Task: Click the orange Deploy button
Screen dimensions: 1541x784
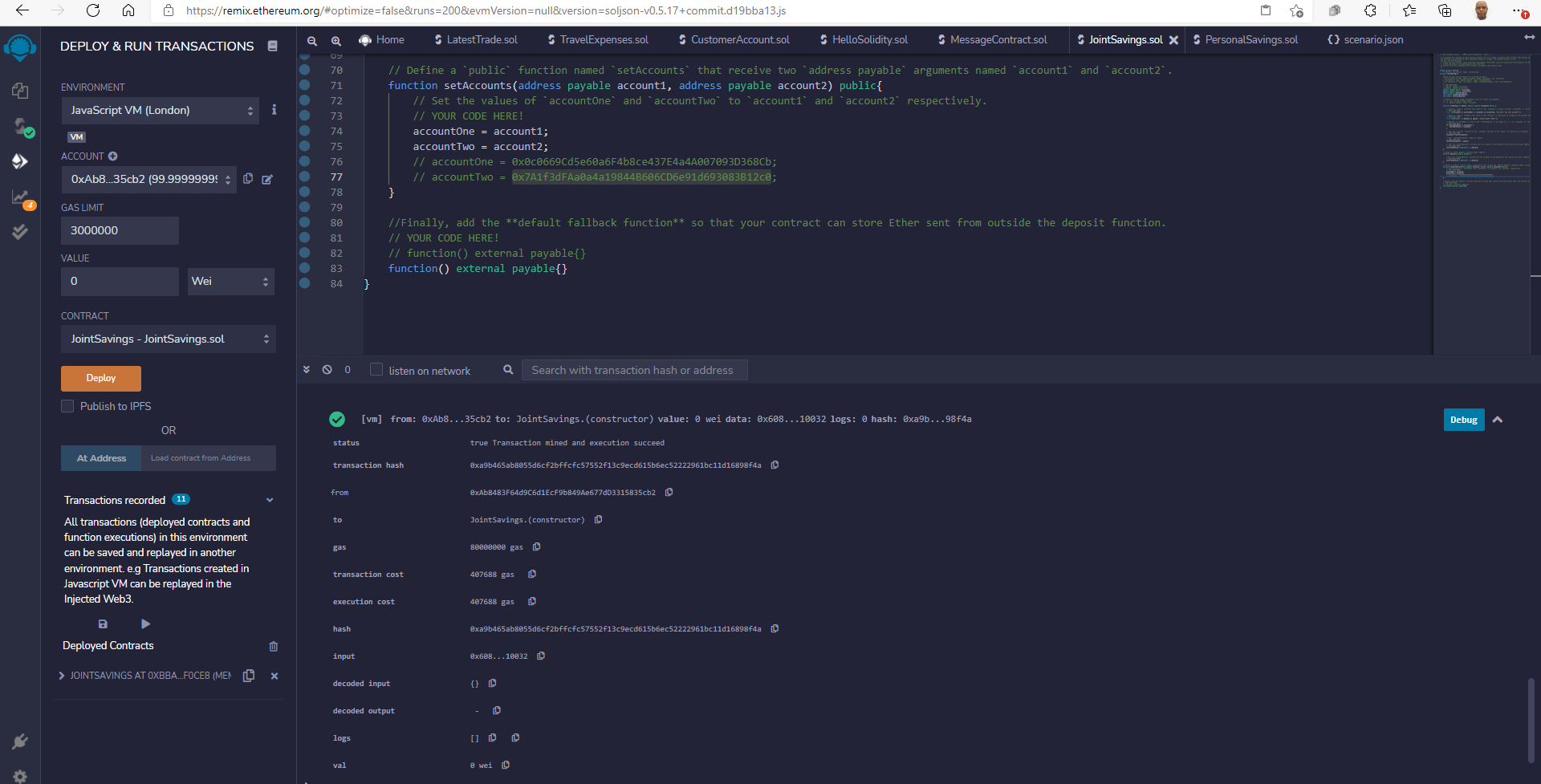Action: [x=101, y=378]
